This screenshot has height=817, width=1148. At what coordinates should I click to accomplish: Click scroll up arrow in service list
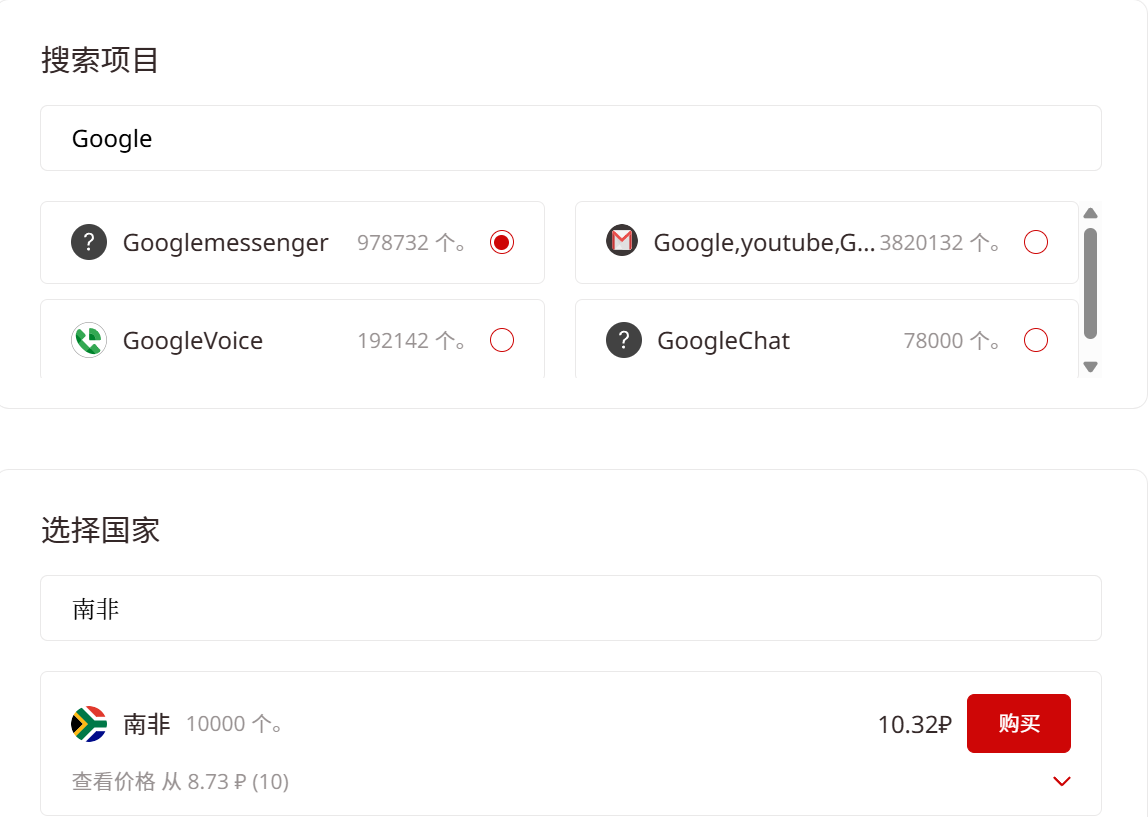click(1090, 213)
